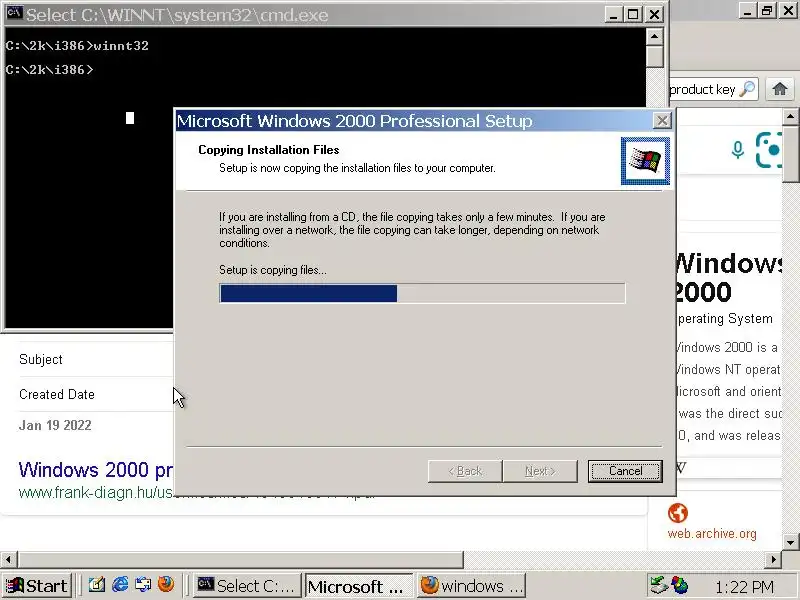Open the web.archive.org link
Image resolution: width=800 pixels, height=600 pixels.
coord(712,534)
